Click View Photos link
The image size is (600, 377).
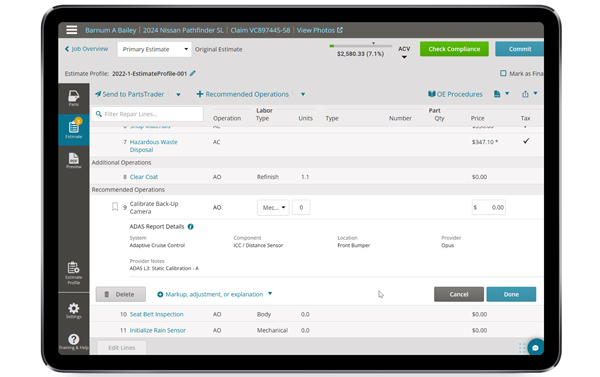click(316, 30)
